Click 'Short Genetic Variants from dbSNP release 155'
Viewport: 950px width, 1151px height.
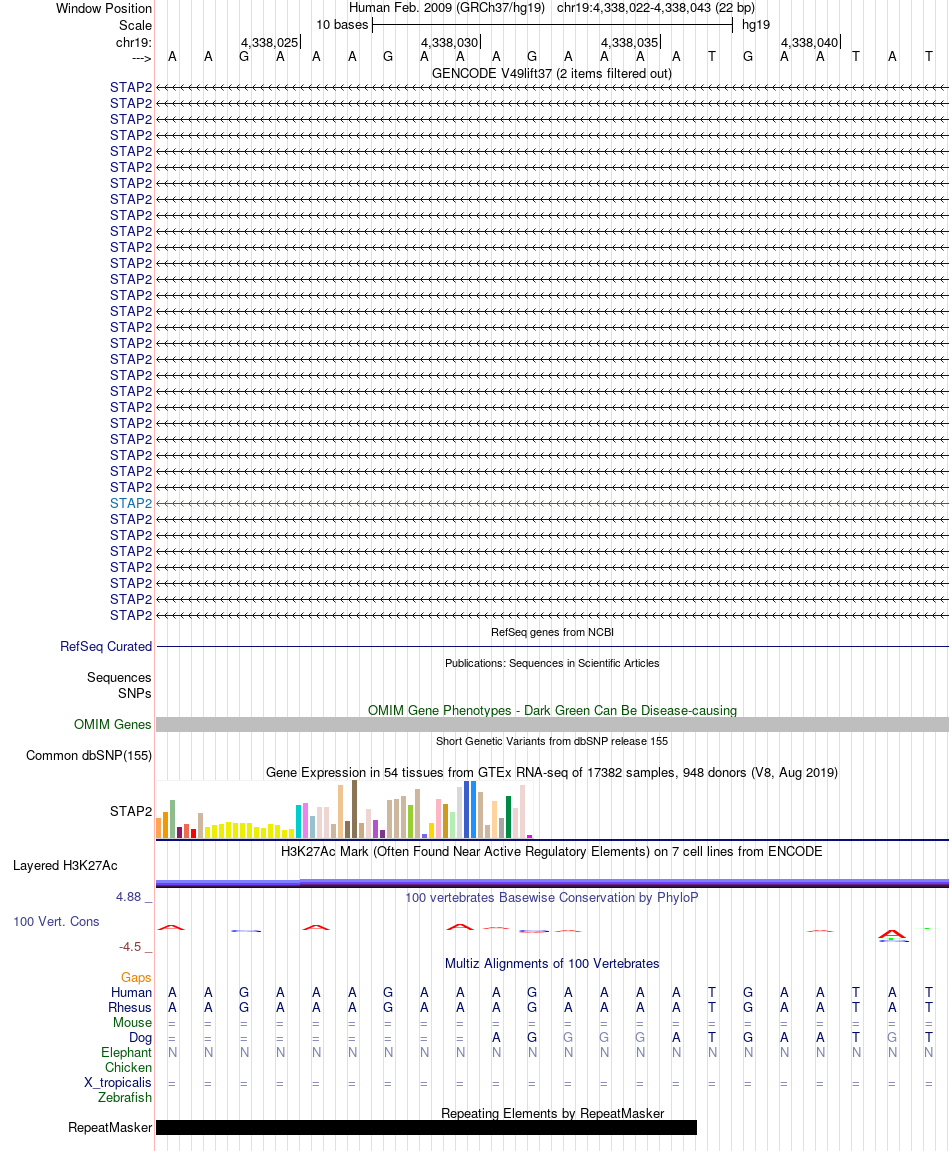(552, 741)
